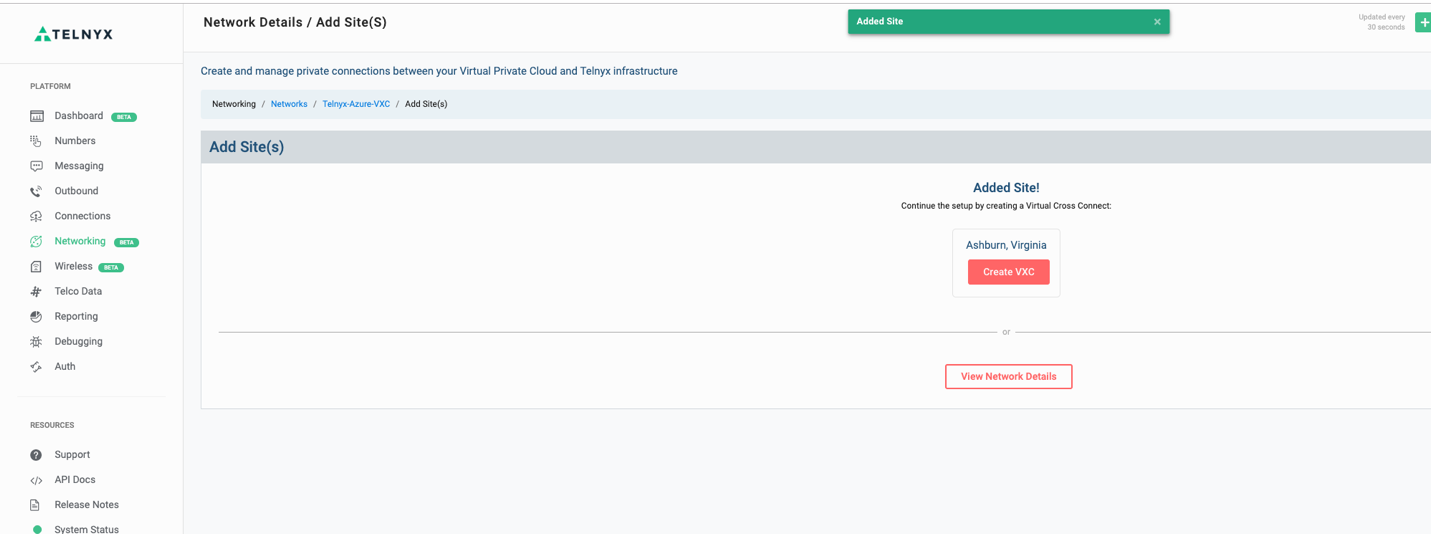Screen dimensions: 1431x534
Task: Open the Support resource link
Action: 72,454
